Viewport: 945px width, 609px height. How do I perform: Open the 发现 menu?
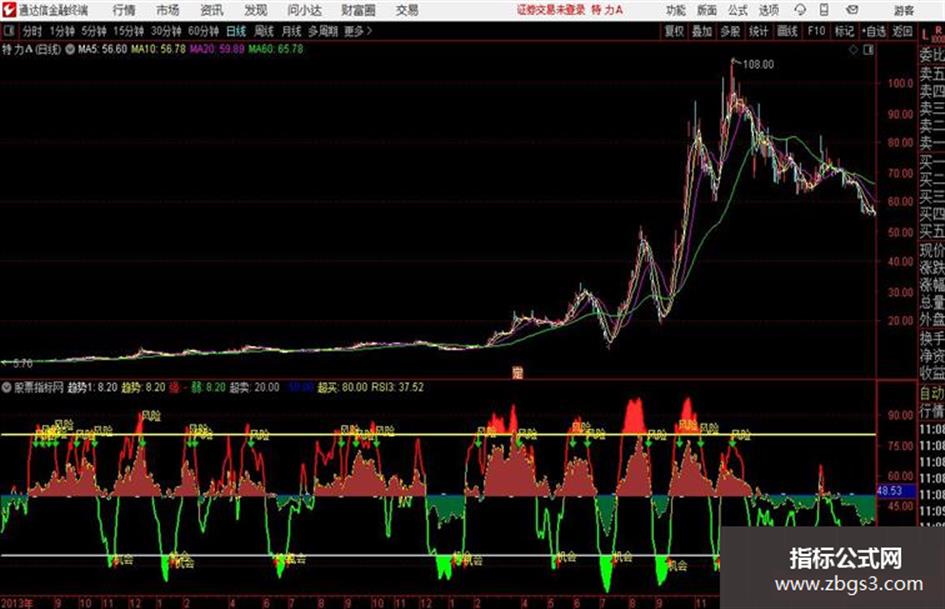click(256, 10)
